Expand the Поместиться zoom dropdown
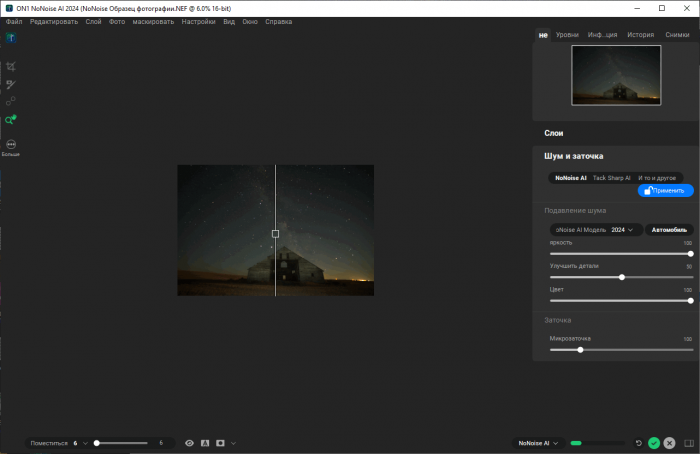The image size is (700, 454). (86, 442)
